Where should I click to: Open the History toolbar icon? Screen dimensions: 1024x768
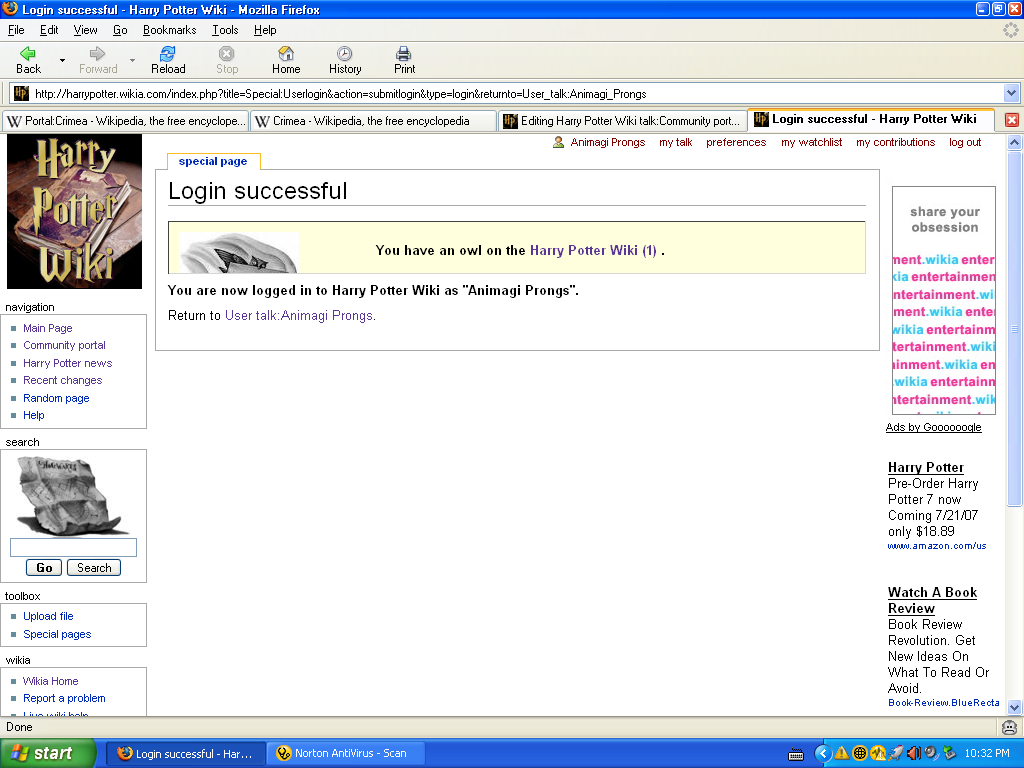(344, 54)
